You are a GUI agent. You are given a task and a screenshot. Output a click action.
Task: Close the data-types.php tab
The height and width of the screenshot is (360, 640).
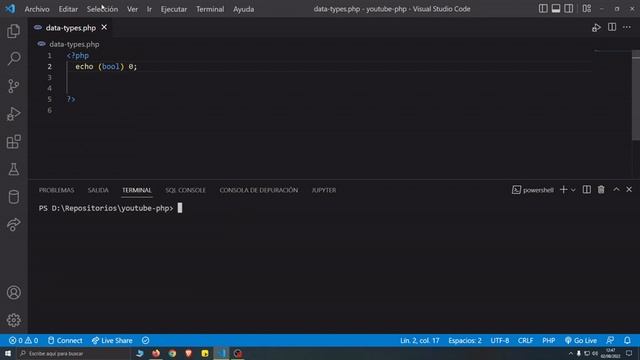(x=104, y=27)
